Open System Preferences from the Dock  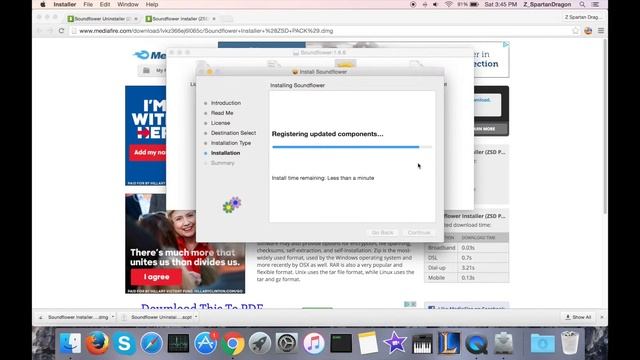click(287, 343)
